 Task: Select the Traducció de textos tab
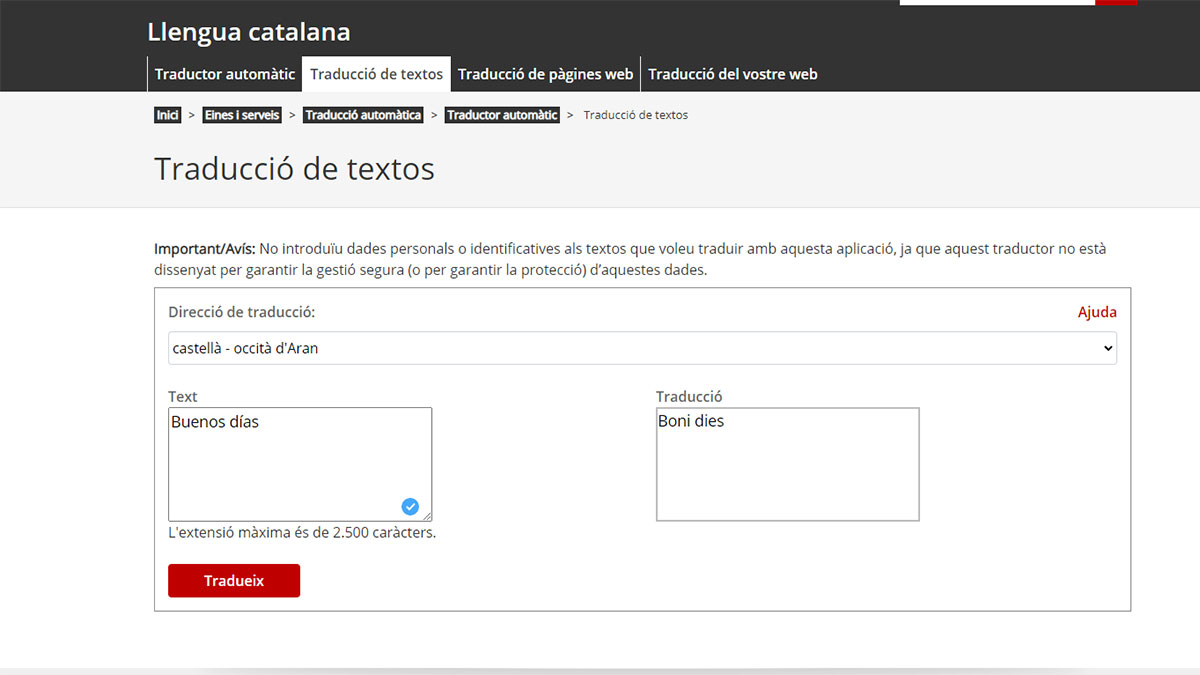pyautogui.click(x=376, y=74)
